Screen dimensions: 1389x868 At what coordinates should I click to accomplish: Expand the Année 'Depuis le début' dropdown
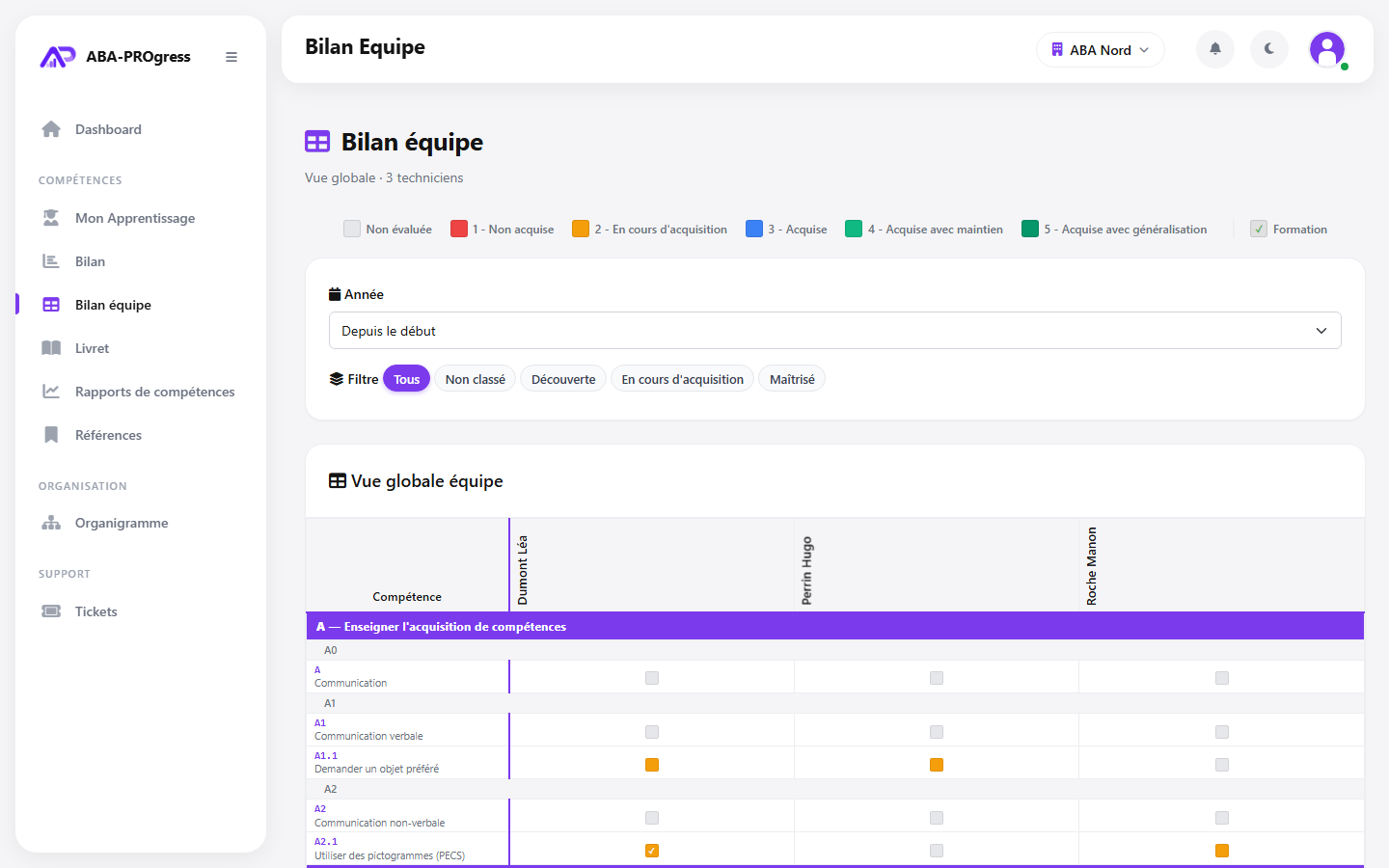coord(835,331)
